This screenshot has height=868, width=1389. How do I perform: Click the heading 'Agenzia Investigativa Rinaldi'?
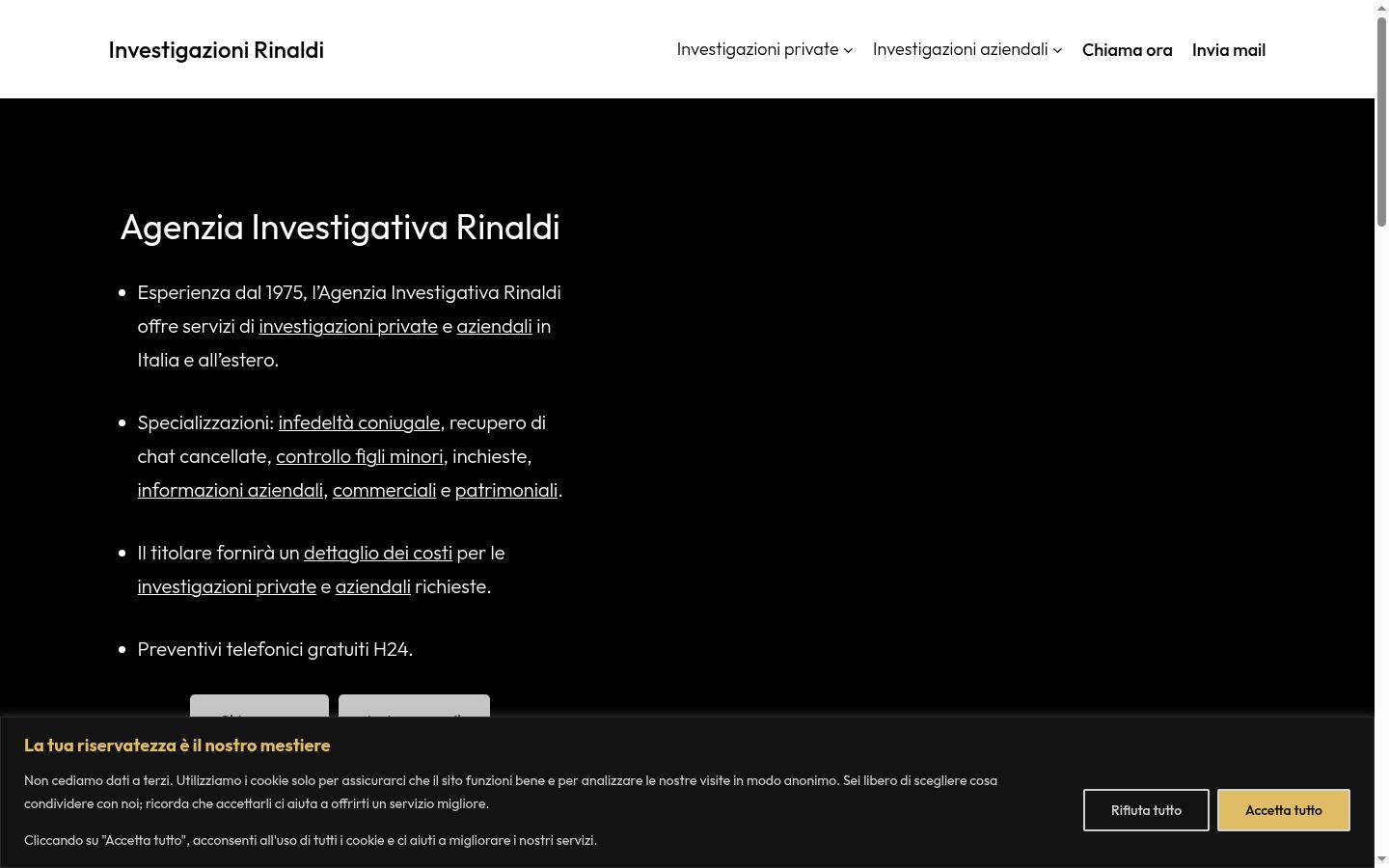pyautogui.click(x=340, y=228)
